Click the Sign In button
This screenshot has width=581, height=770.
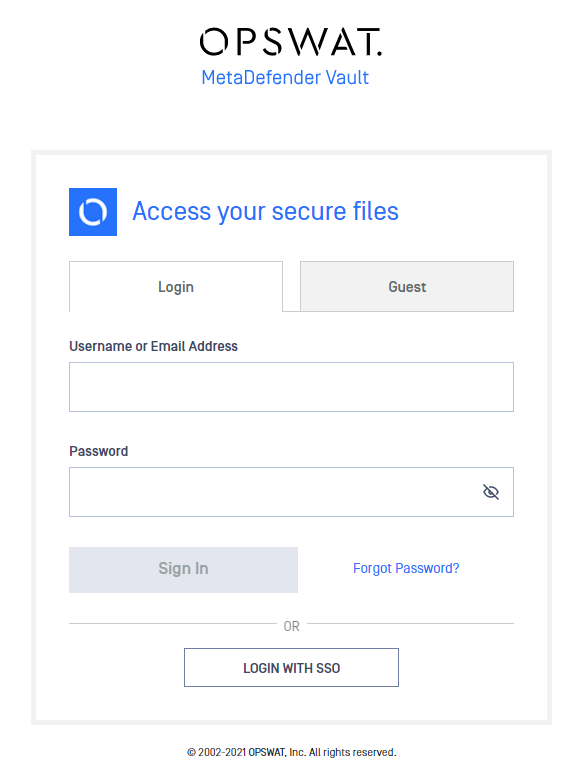click(x=183, y=570)
